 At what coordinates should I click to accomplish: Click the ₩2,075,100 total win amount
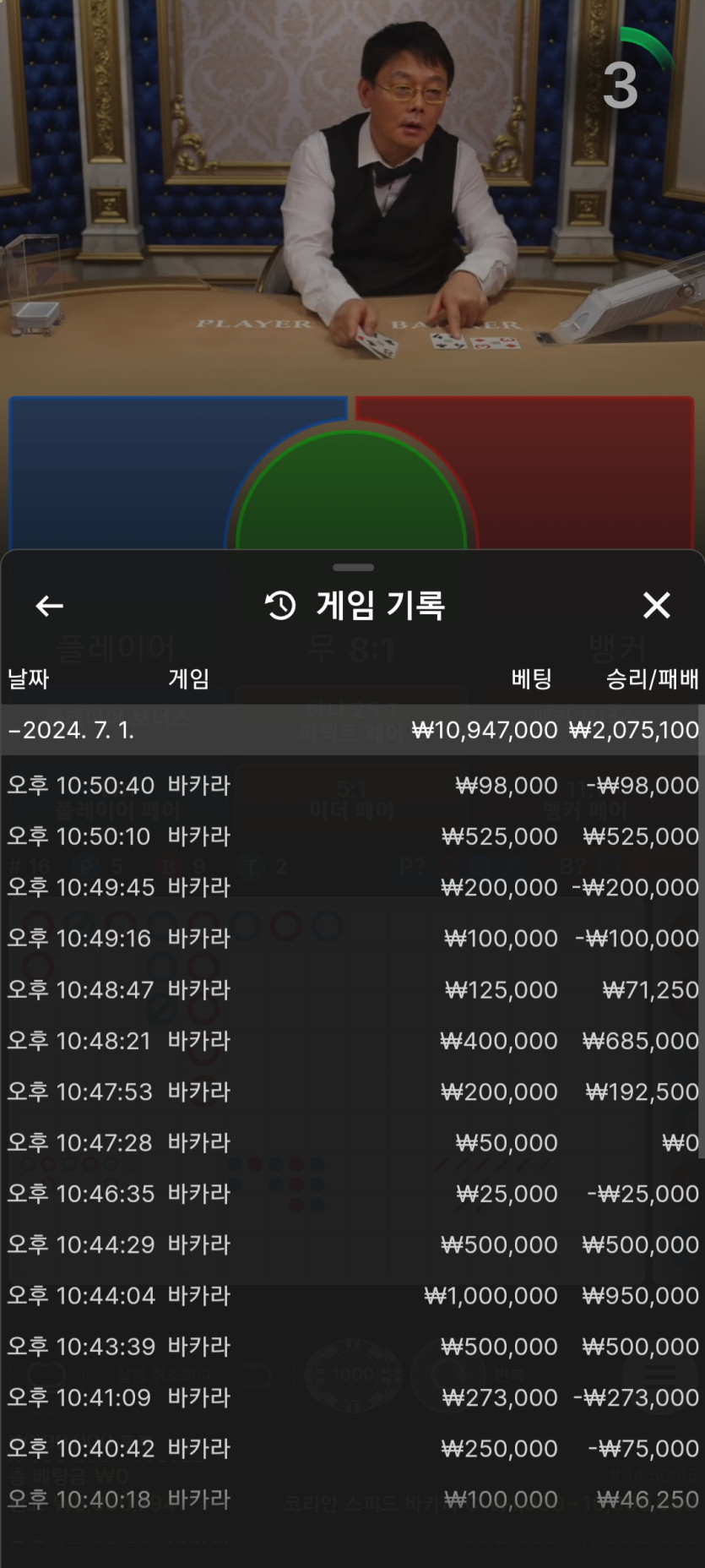(x=634, y=730)
